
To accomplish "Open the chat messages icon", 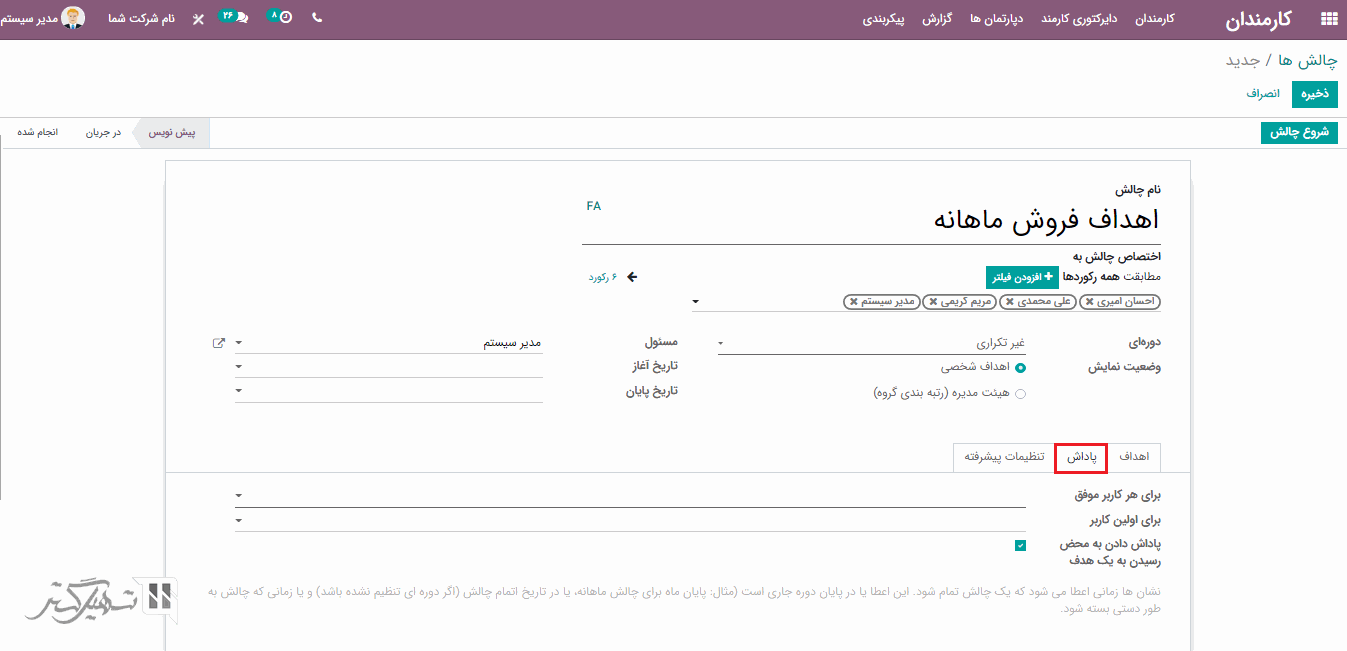I will coord(241,18).
